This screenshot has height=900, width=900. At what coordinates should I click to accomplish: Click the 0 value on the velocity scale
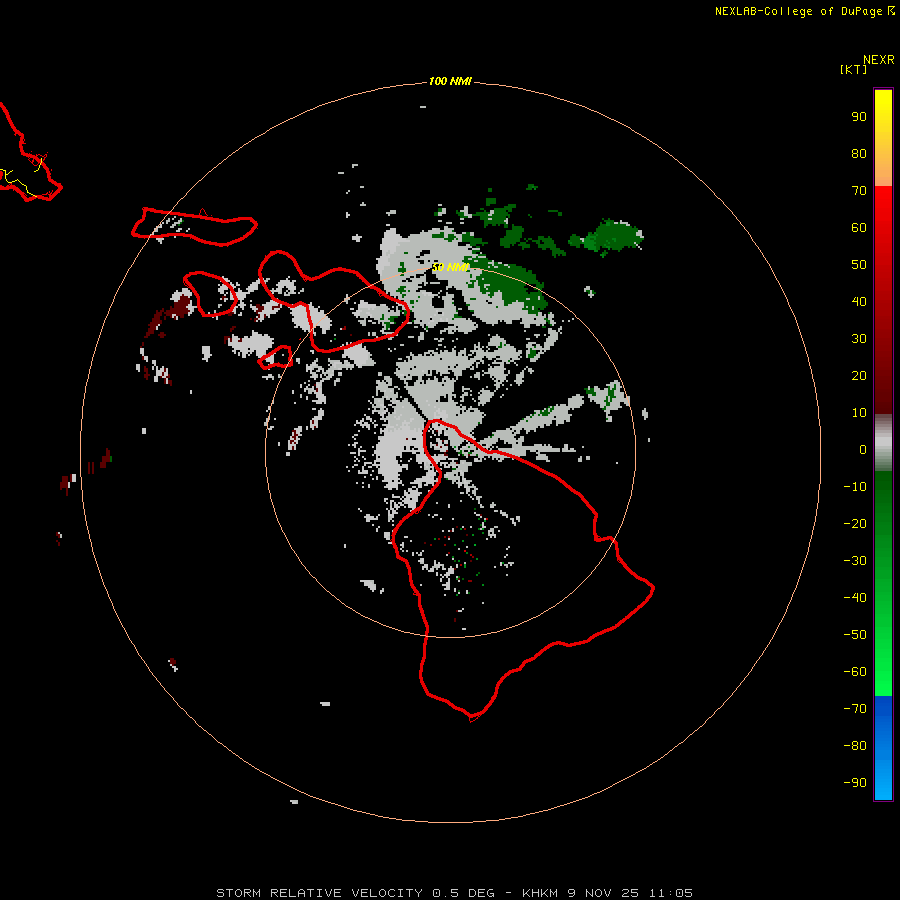[x=863, y=450]
